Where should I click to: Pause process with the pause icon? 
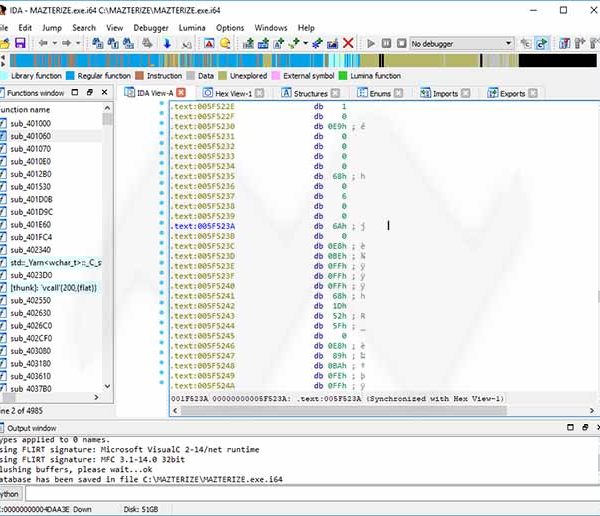pos(386,43)
